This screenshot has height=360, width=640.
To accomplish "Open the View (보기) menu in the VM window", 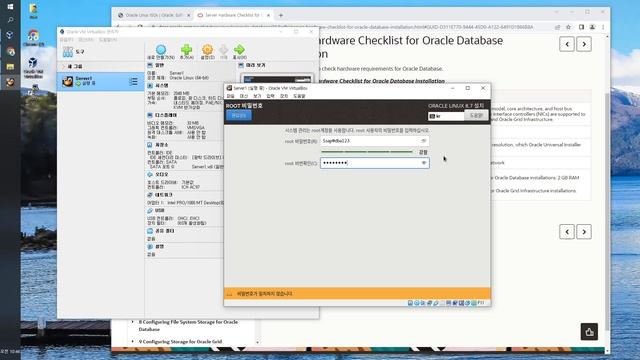I will click(x=257, y=96).
